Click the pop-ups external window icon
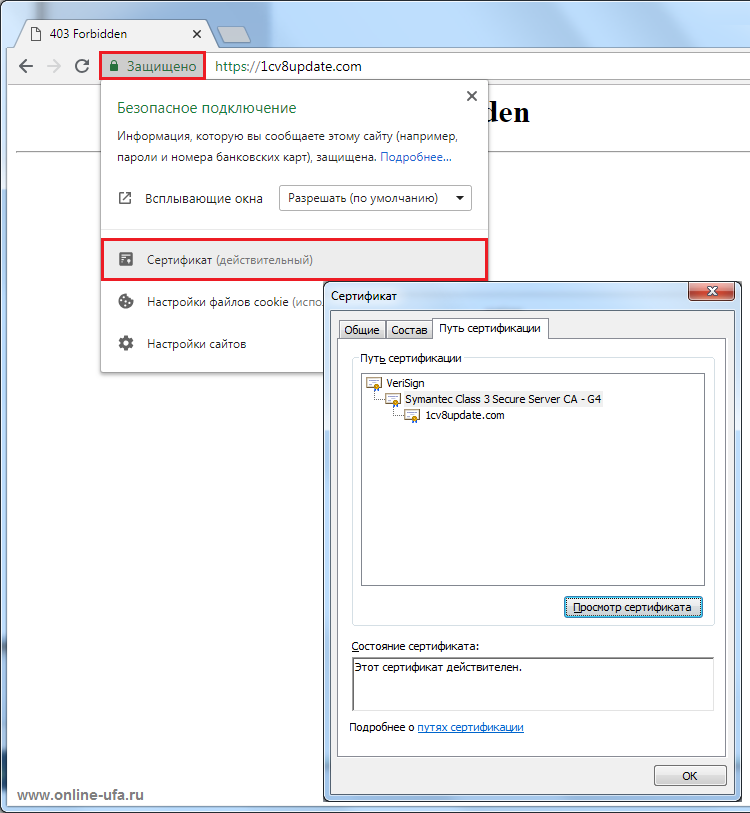Image resolution: width=750 pixels, height=813 pixels. [x=125, y=198]
